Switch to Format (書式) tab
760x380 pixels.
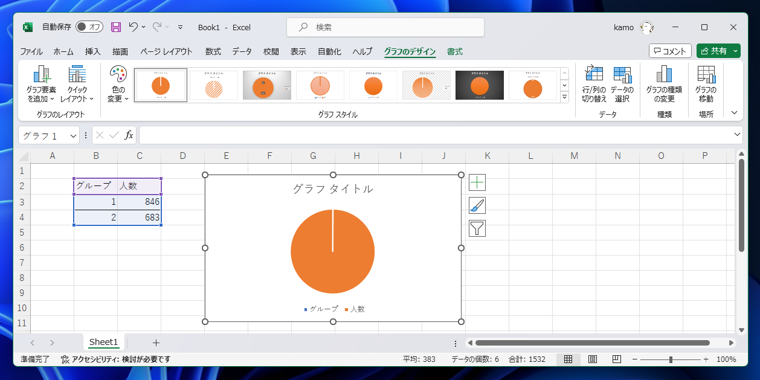(455, 52)
